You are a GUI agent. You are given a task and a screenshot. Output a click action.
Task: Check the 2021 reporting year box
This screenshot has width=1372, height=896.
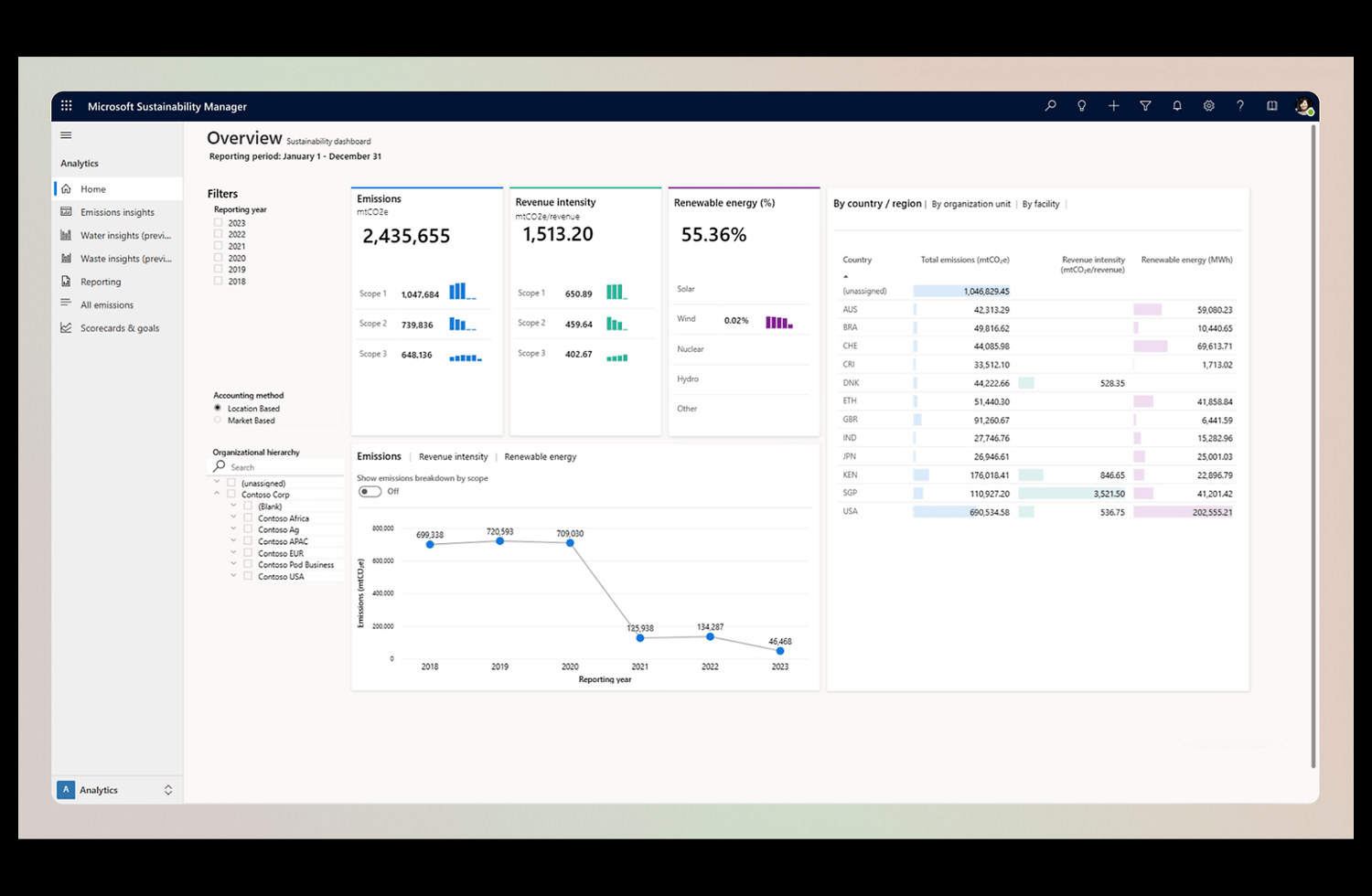(219, 246)
